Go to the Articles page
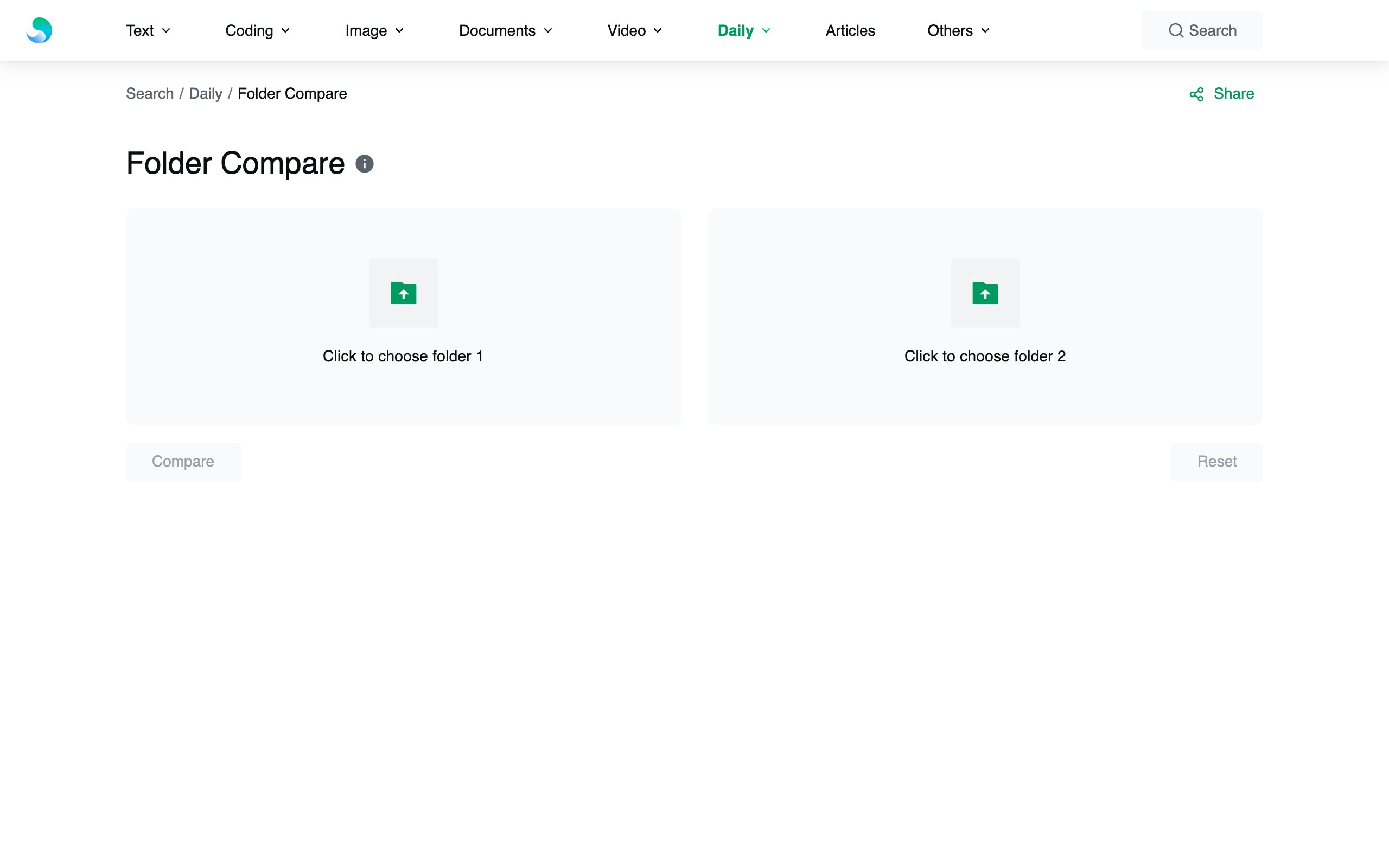This screenshot has width=1389, height=868. click(x=850, y=30)
